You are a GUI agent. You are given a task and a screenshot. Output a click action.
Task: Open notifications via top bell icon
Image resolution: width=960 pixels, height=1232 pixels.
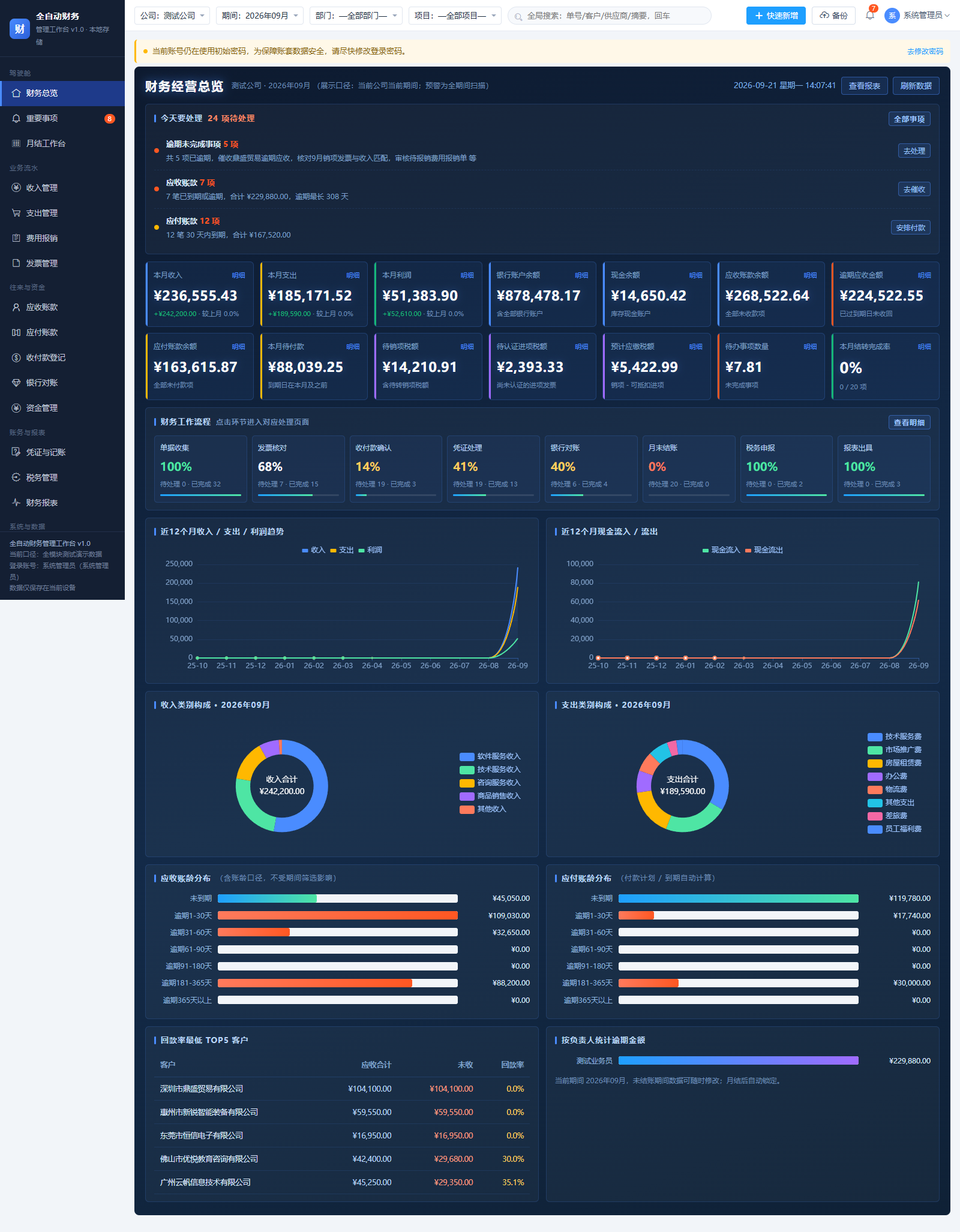point(870,16)
